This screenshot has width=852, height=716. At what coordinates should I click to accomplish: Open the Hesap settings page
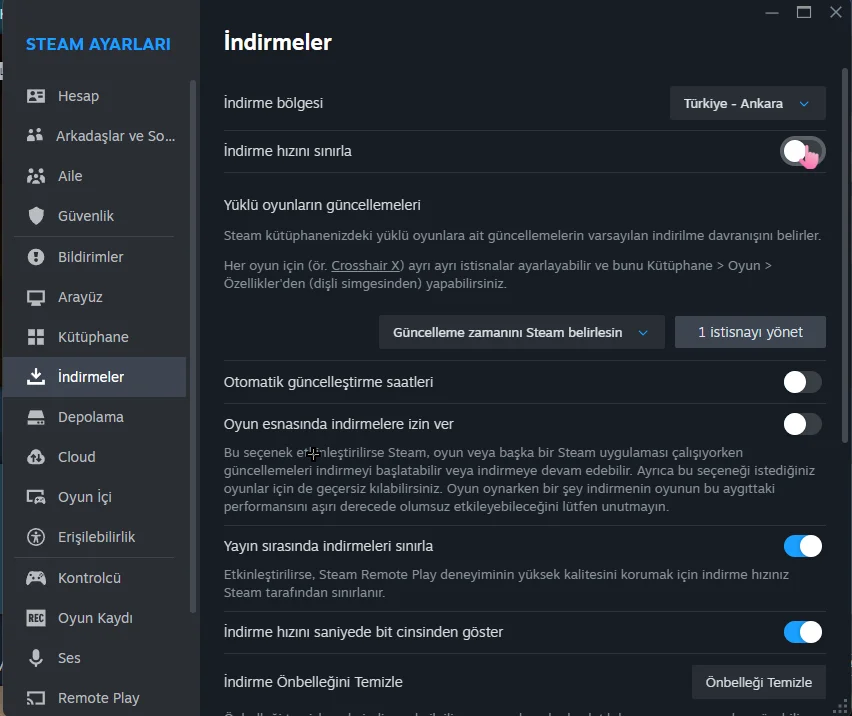point(95,96)
